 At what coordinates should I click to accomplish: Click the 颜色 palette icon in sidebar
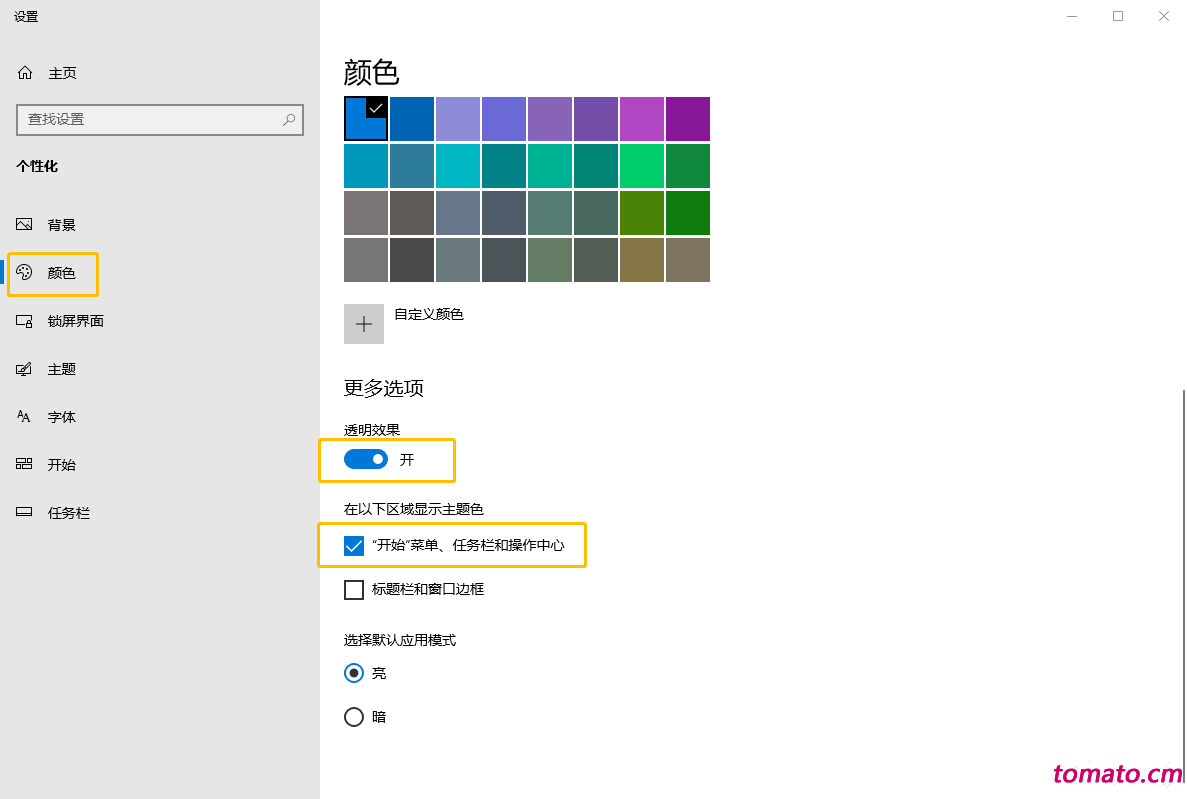(x=24, y=273)
